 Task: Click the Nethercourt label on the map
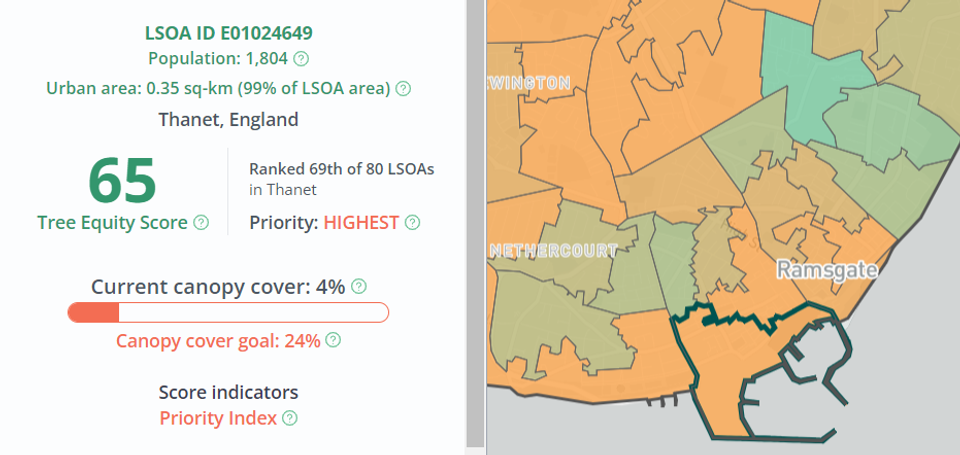553,250
